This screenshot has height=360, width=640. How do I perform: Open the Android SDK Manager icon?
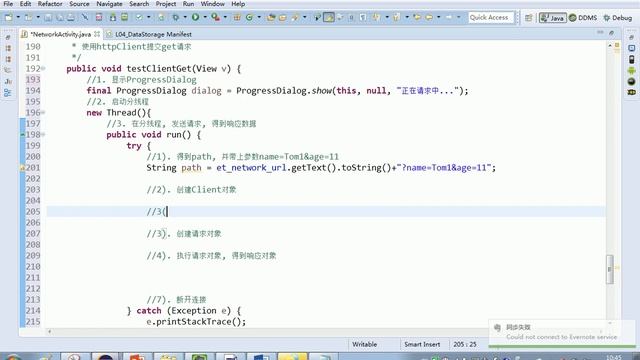pyautogui.click(x=113, y=17)
